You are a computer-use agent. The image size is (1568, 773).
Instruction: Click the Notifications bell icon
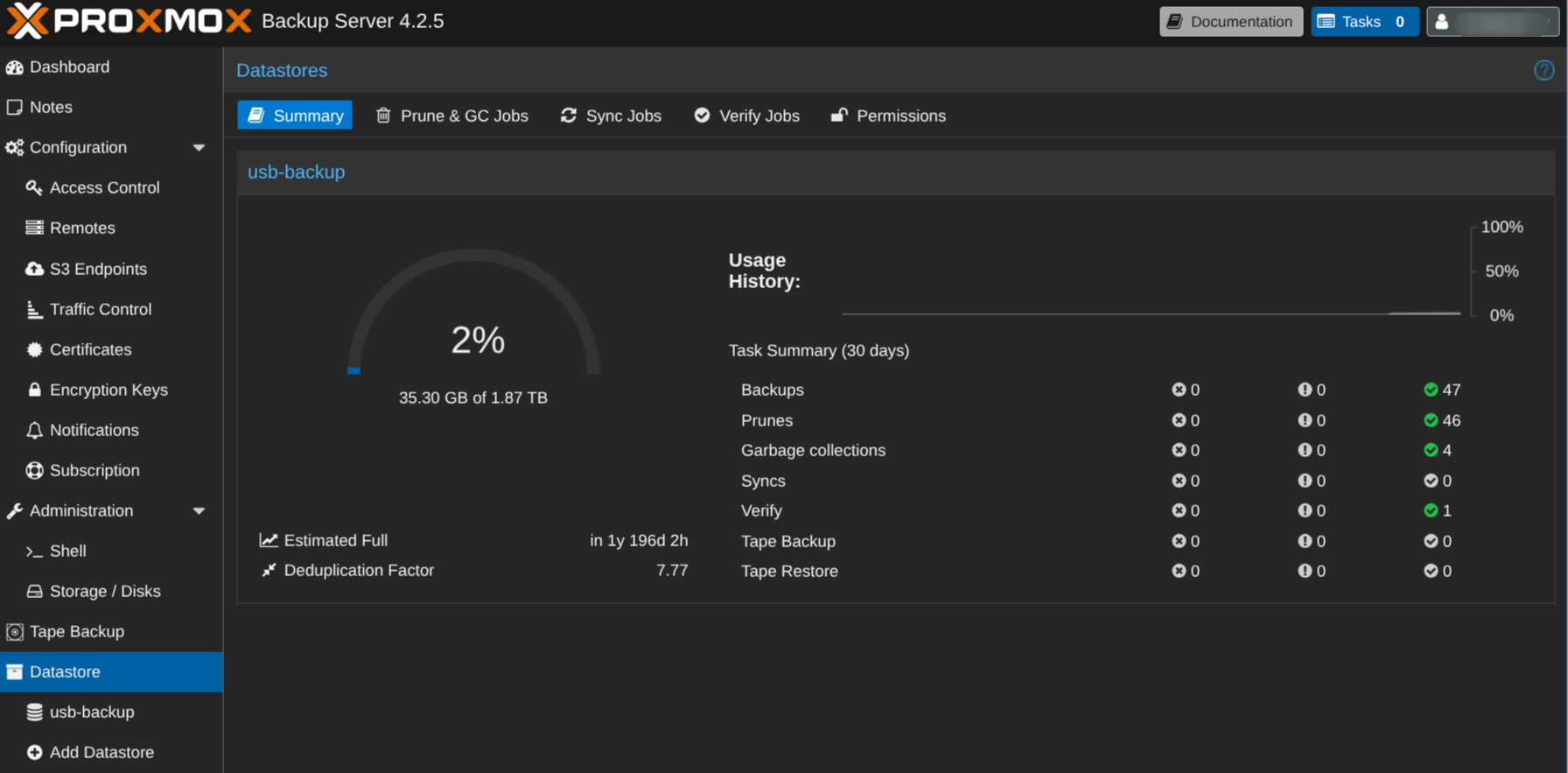[34, 430]
